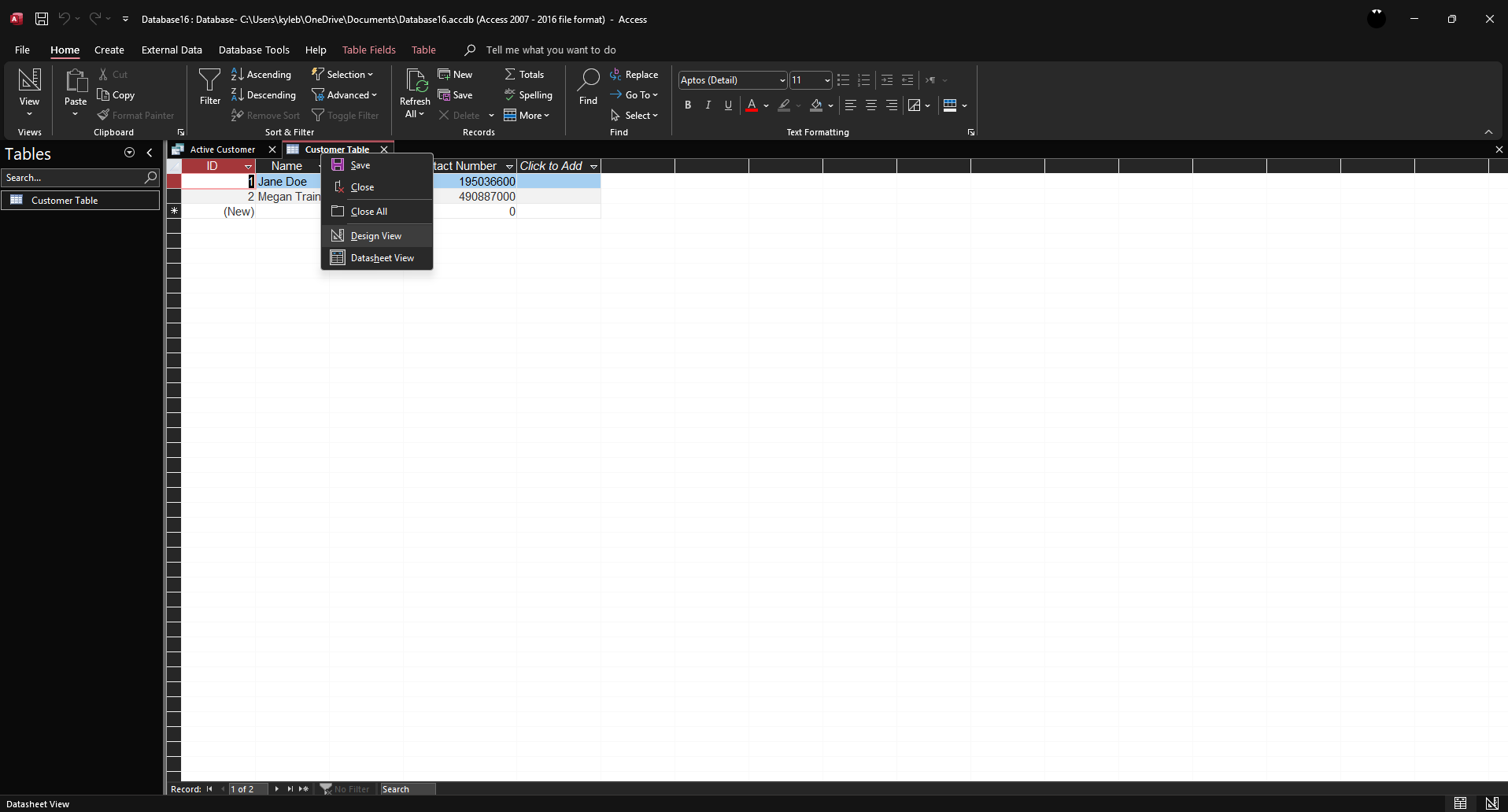Click the Filter funnel icon

click(x=209, y=80)
